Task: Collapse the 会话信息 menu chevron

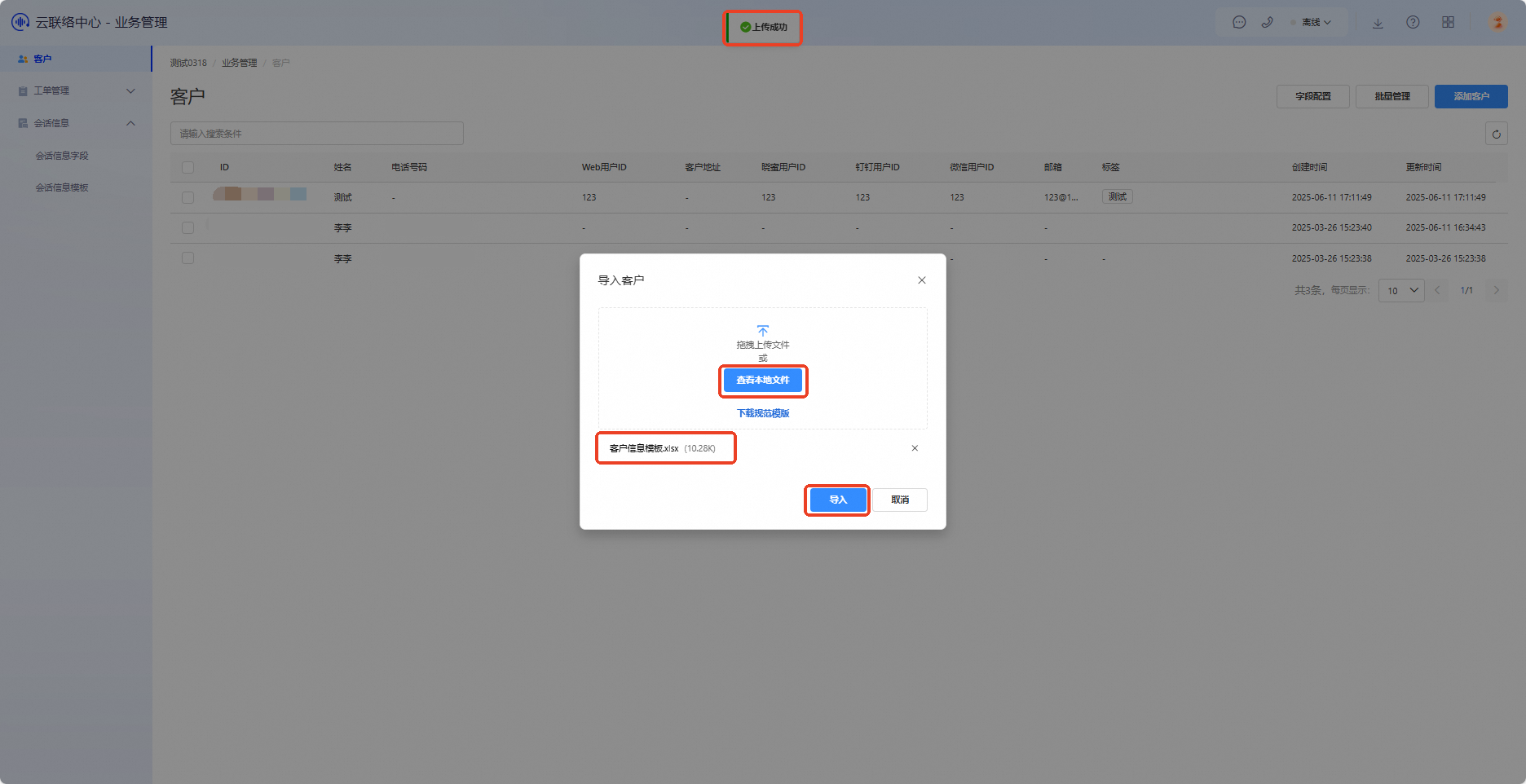Action: (x=130, y=124)
